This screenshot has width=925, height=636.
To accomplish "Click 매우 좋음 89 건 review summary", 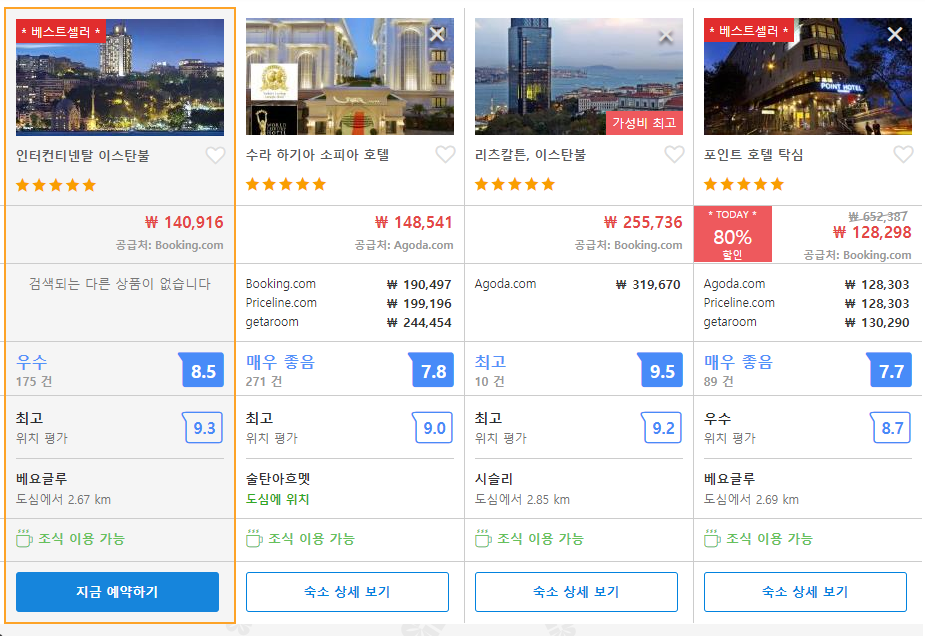I will pos(739,371).
